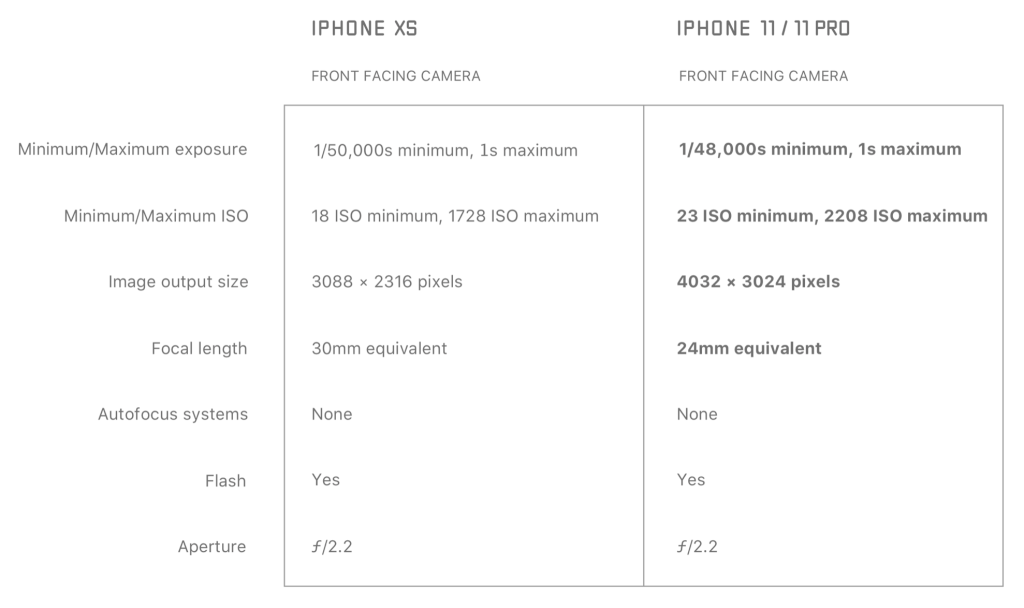Image resolution: width=1024 pixels, height=608 pixels.
Task: Click the 30mm equivalent focal length
Action: point(379,349)
